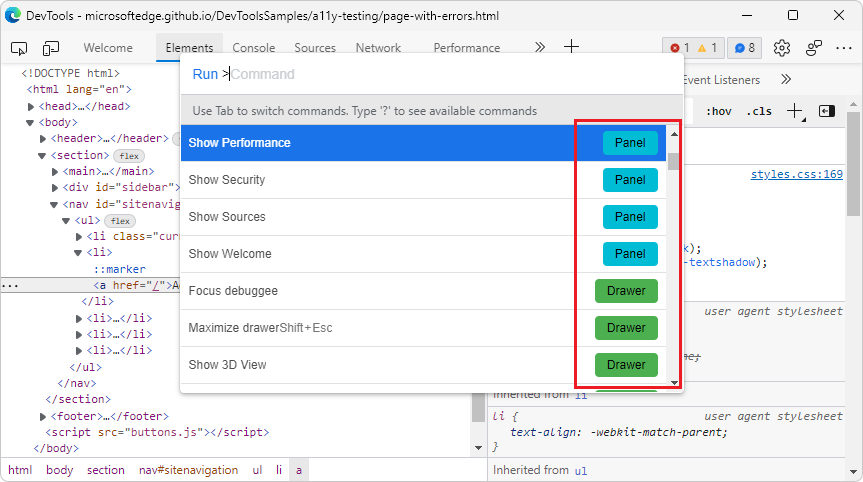Toggle the flex badge on ul
This screenshot has width=863, height=482.
(x=120, y=221)
